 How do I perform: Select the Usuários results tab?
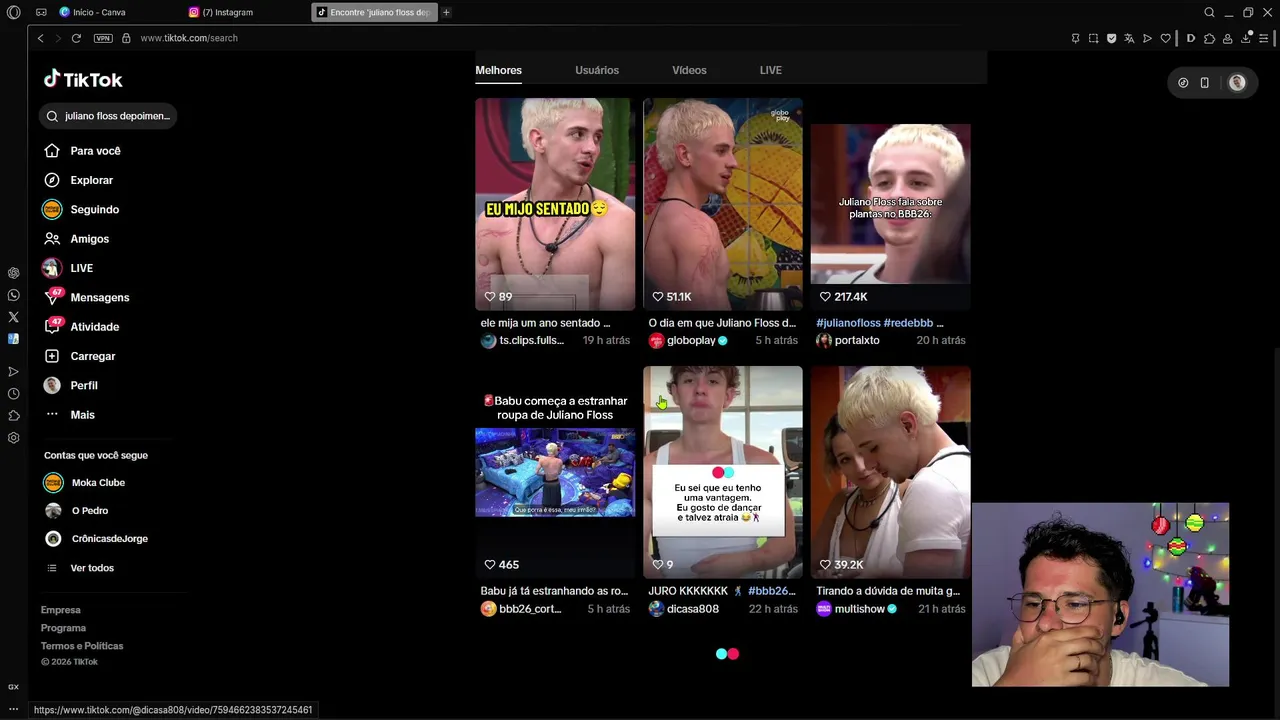click(x=597, y=70)
